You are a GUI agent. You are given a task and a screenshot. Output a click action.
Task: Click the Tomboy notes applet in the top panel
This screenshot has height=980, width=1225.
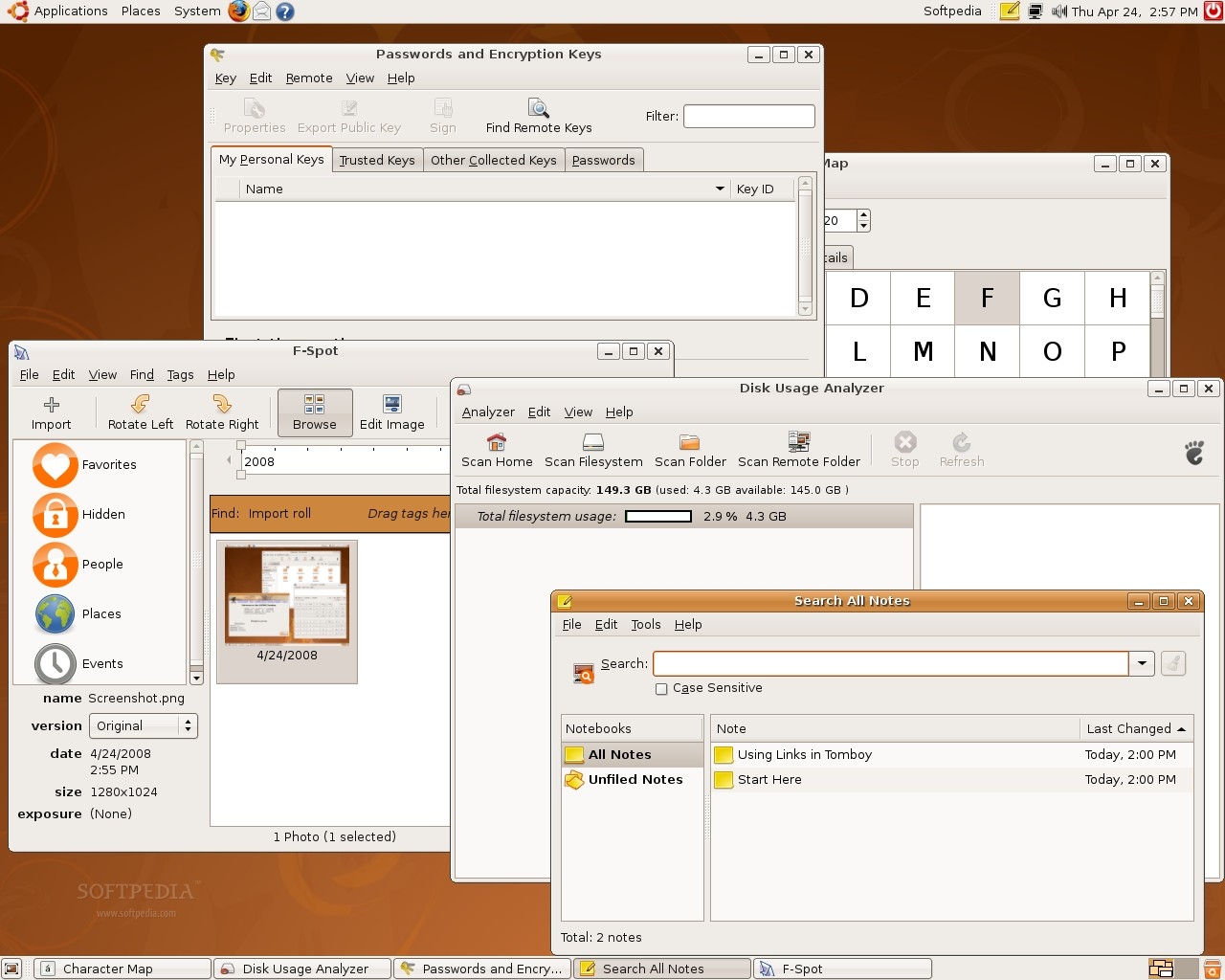click(1010, 11)
